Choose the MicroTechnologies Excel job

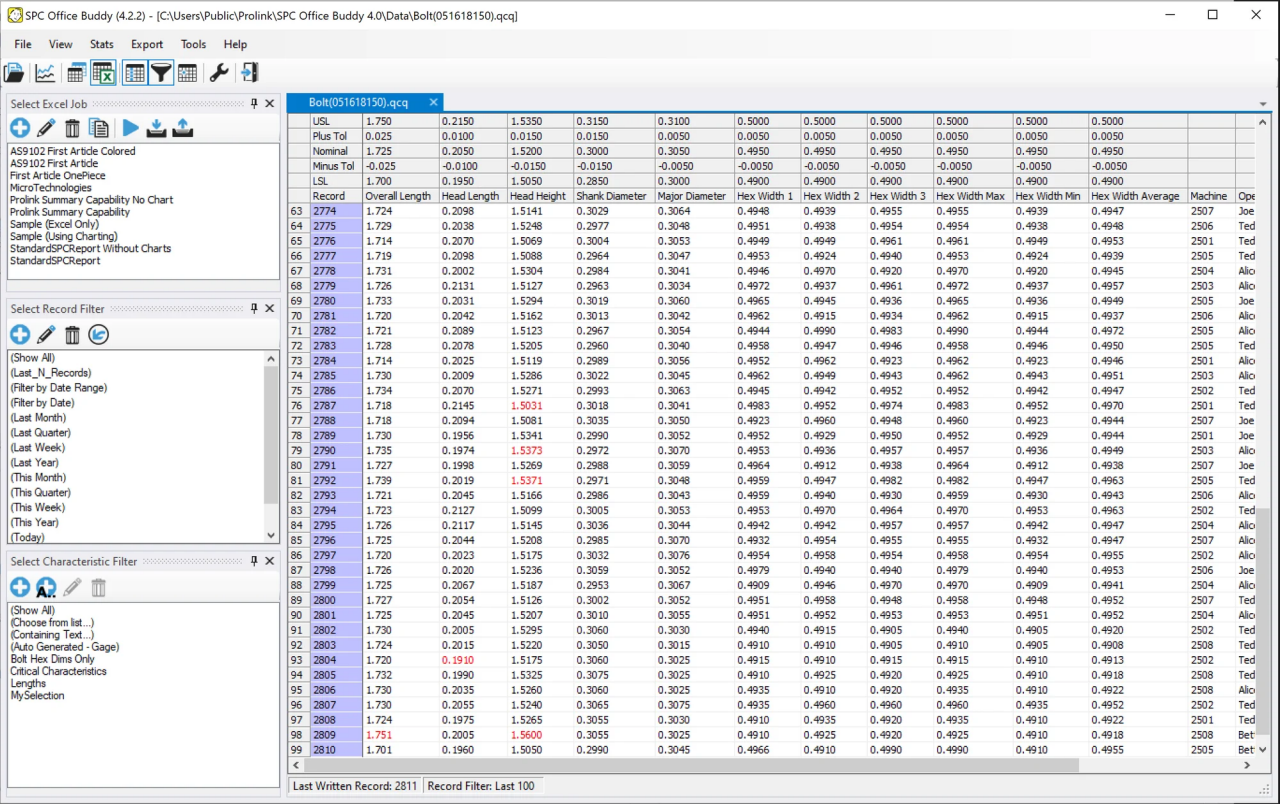pyautogui.click(x=51, y=187)
